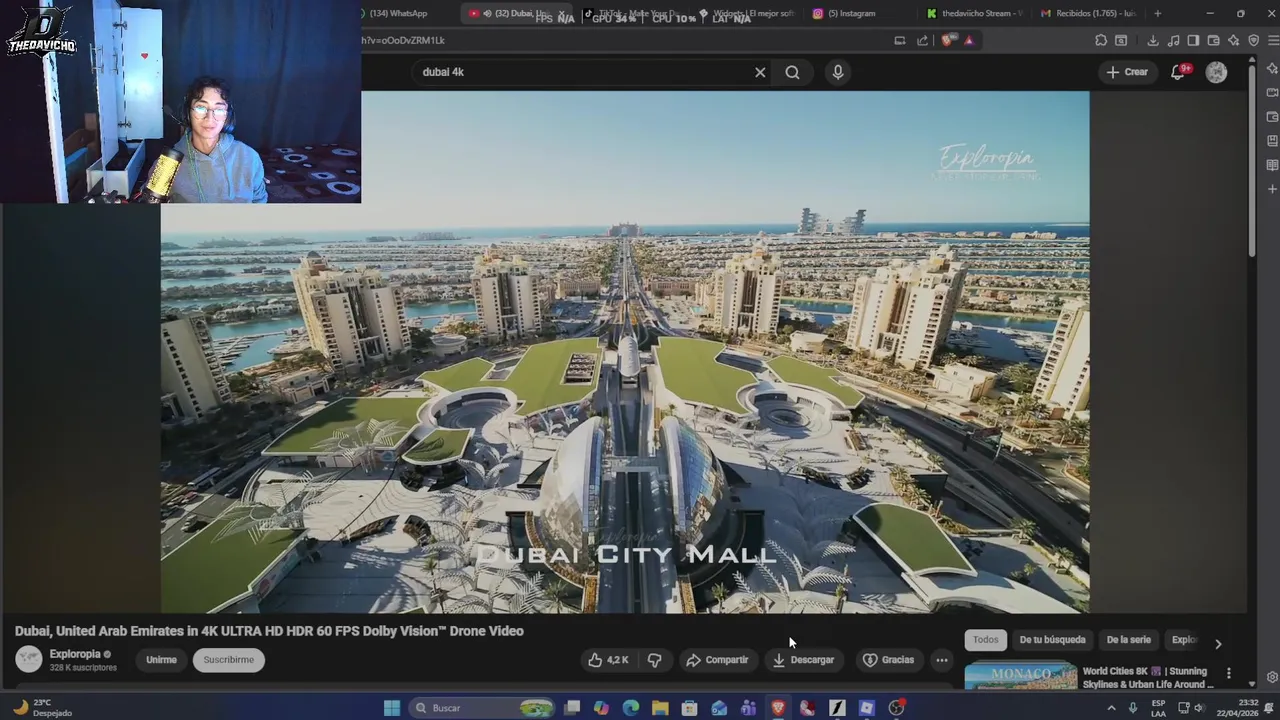Select the "De tu búsqueda" chip
Screen dimensions: 1280x720
(1052, 640)
